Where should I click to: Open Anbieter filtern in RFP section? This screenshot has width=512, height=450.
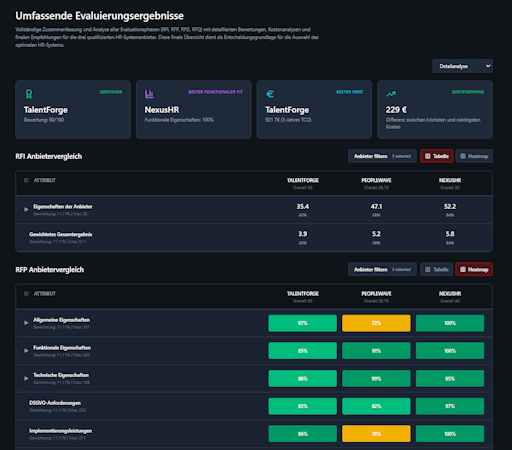382,269
